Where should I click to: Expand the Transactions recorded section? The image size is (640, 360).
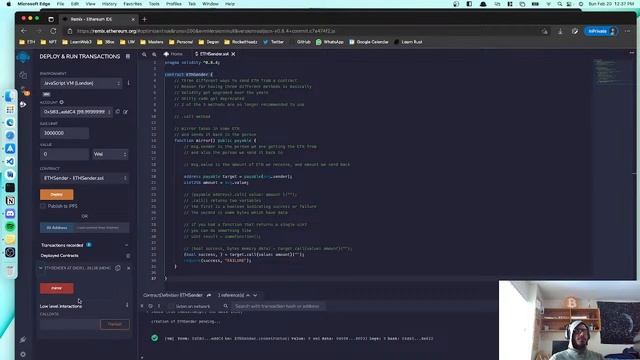tap(127, 245)
